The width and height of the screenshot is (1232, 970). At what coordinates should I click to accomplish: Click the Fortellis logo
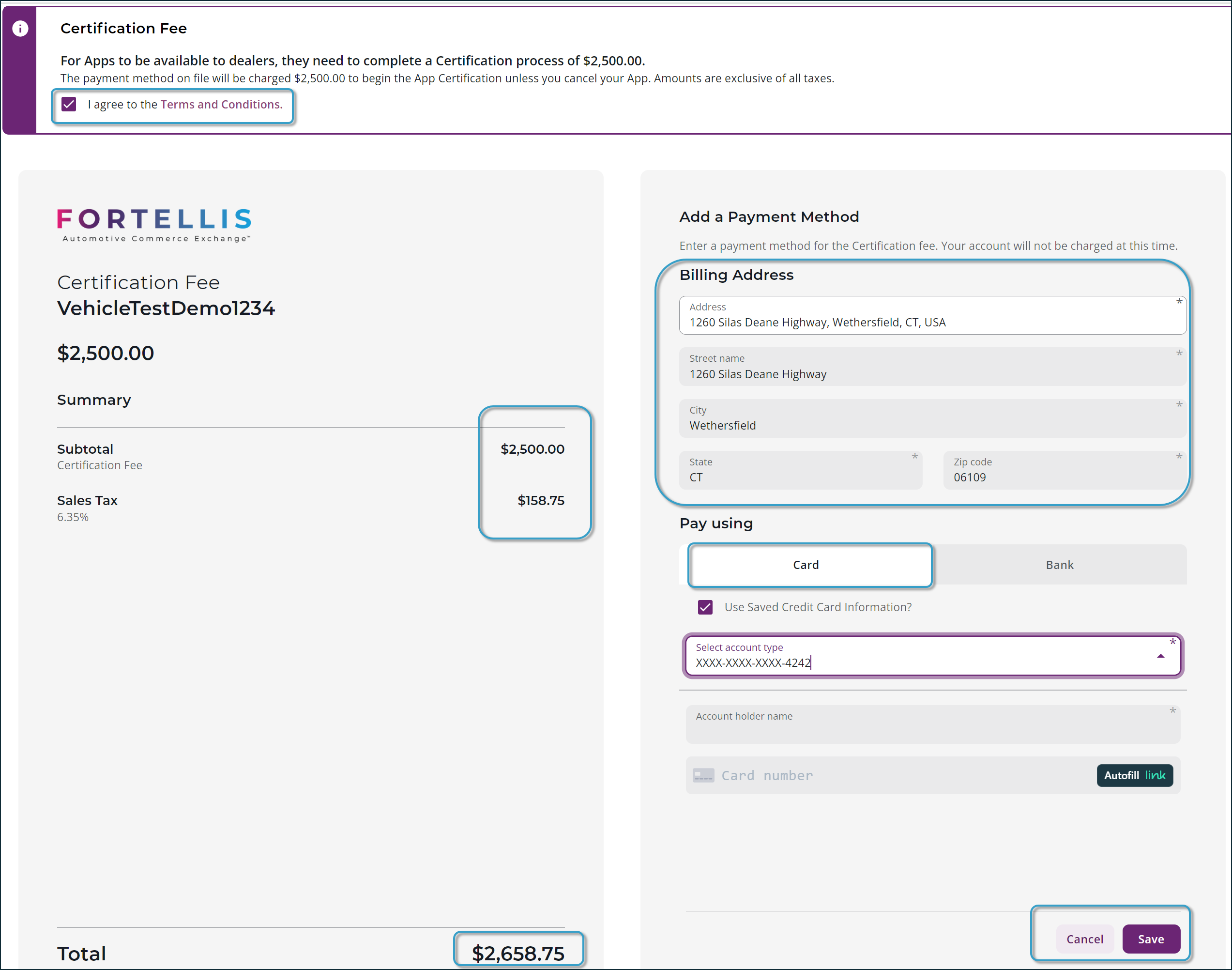pyautogui.click(x=154, y=224)
